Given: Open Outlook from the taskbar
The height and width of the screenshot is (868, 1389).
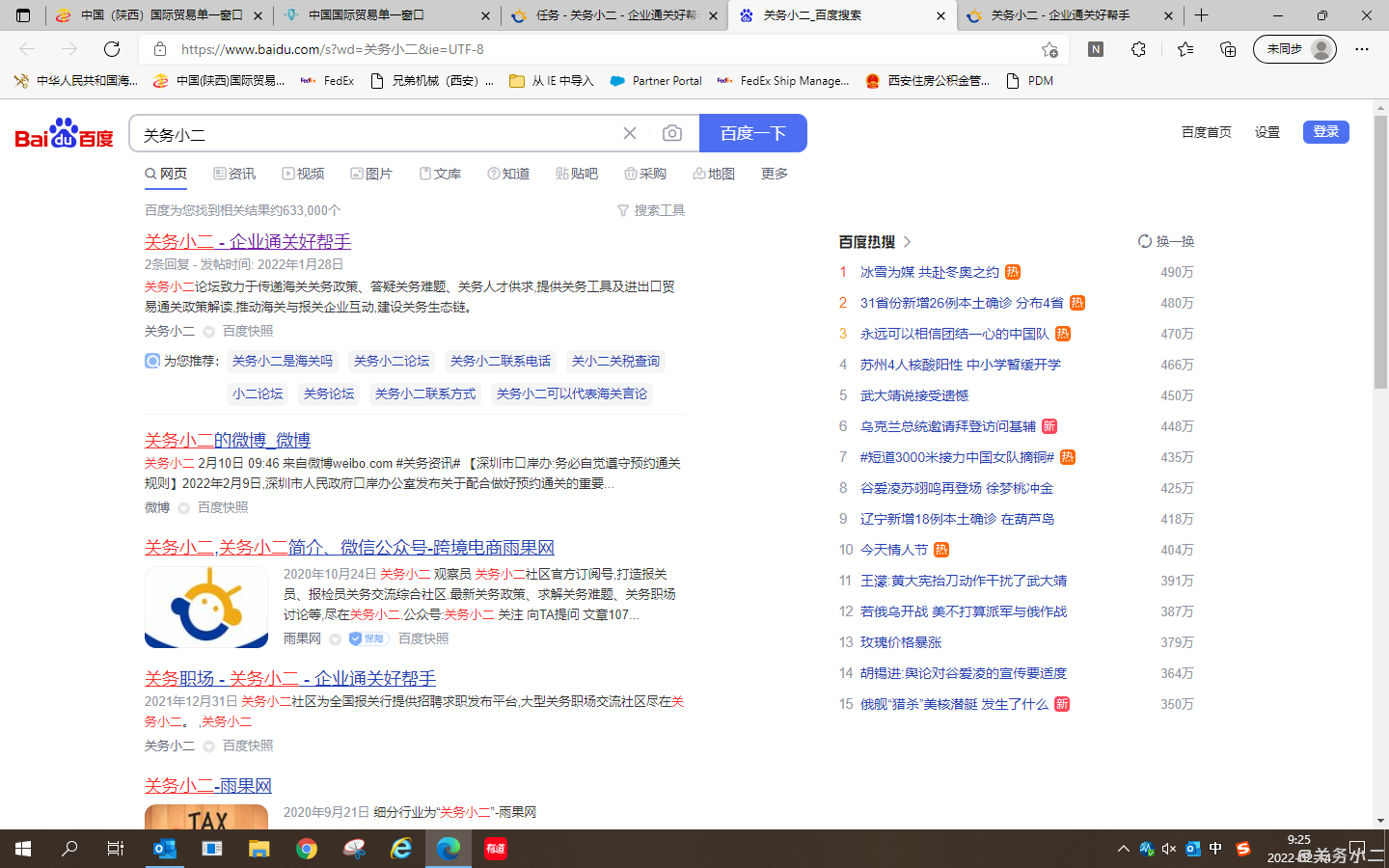Looking at the screenshot, I should pos(165,849).
